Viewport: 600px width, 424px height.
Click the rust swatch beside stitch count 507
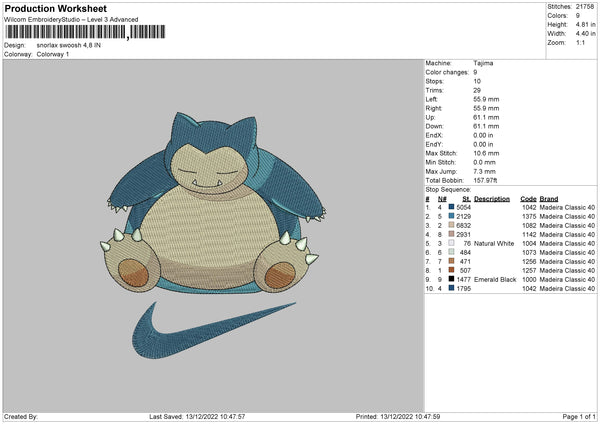(452, 270)
